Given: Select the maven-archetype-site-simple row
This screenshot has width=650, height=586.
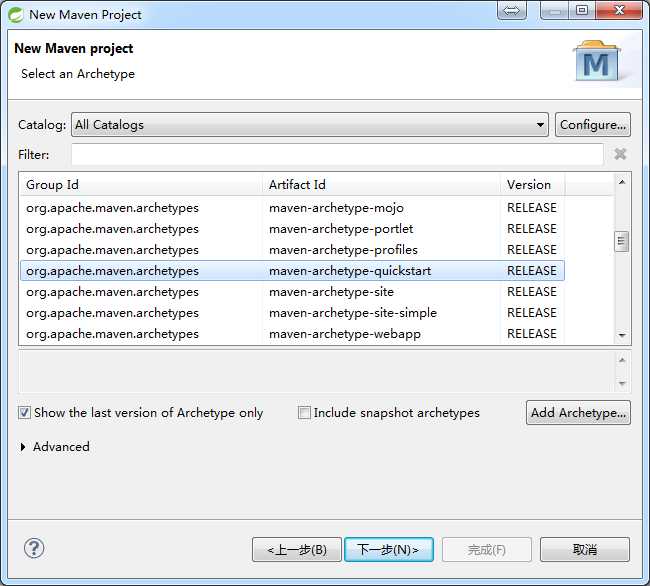Looking at the screenshot, I should [x=292, y=313].
